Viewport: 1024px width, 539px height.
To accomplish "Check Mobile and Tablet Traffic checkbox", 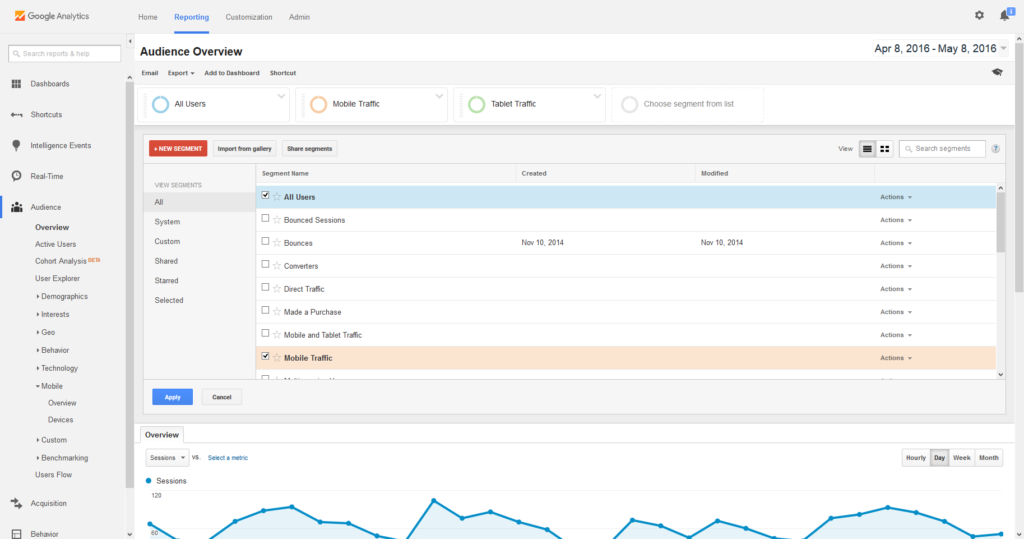I will tap(265, 333).
